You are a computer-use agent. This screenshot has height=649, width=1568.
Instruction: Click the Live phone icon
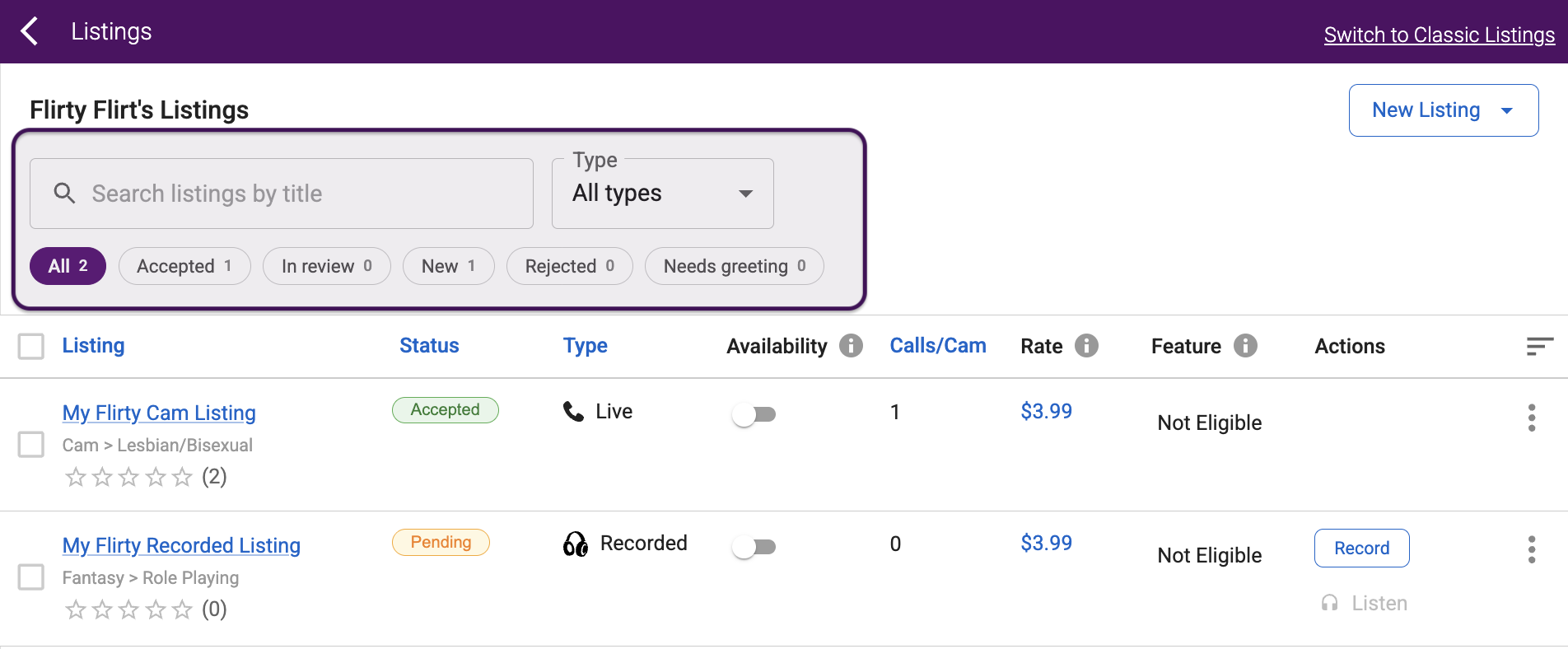(x=573, y=411)
